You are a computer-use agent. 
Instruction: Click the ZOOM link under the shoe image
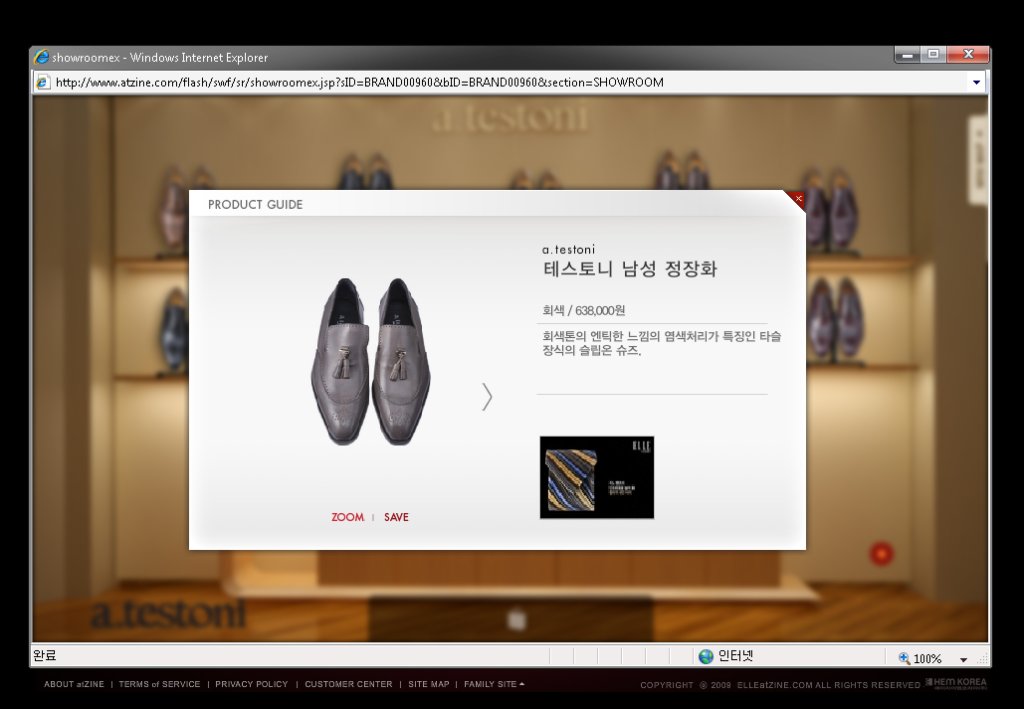pyautogui.click(x=347, y=517)
